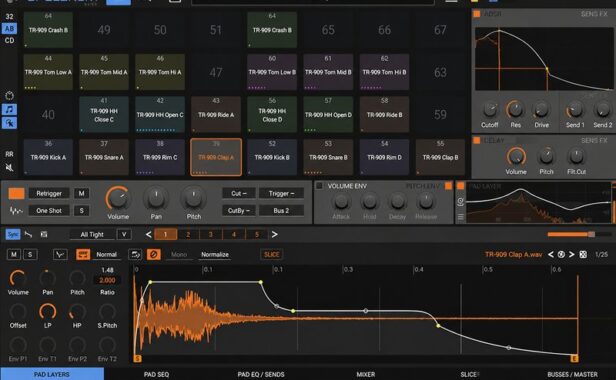616x380 pixels.
Task: Toggle the cursor select icon in sidebar
Action: [x=9, y=123]
